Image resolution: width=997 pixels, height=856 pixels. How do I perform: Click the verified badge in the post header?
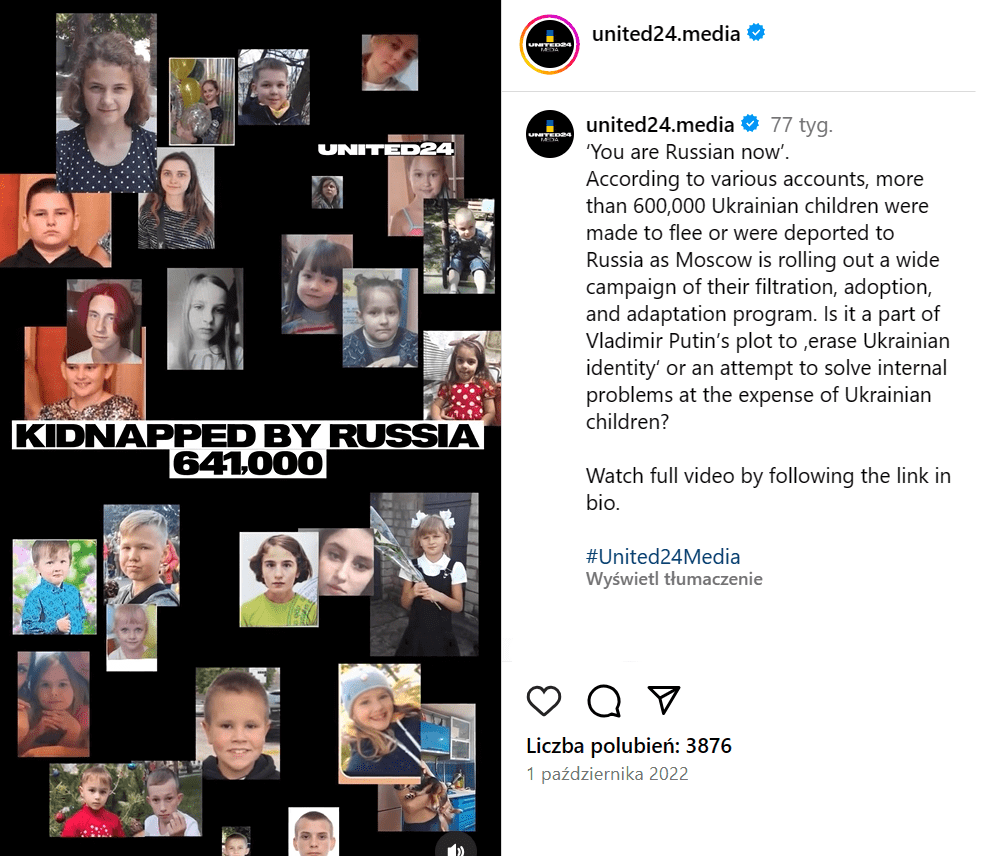click(x=756, y=32)
